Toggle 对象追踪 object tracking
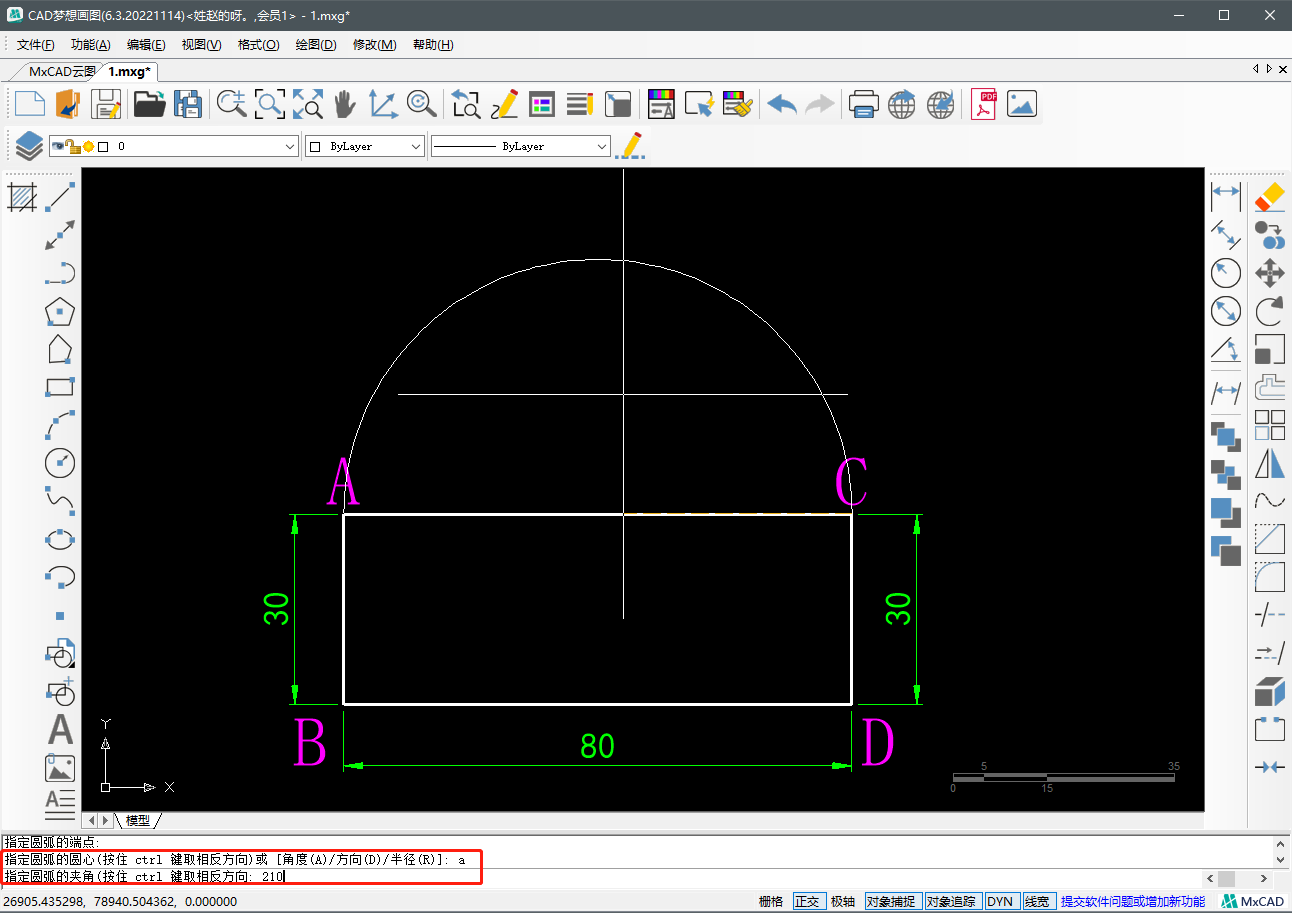This screenshot has height=913, width=1292. [x=951, y=901]
